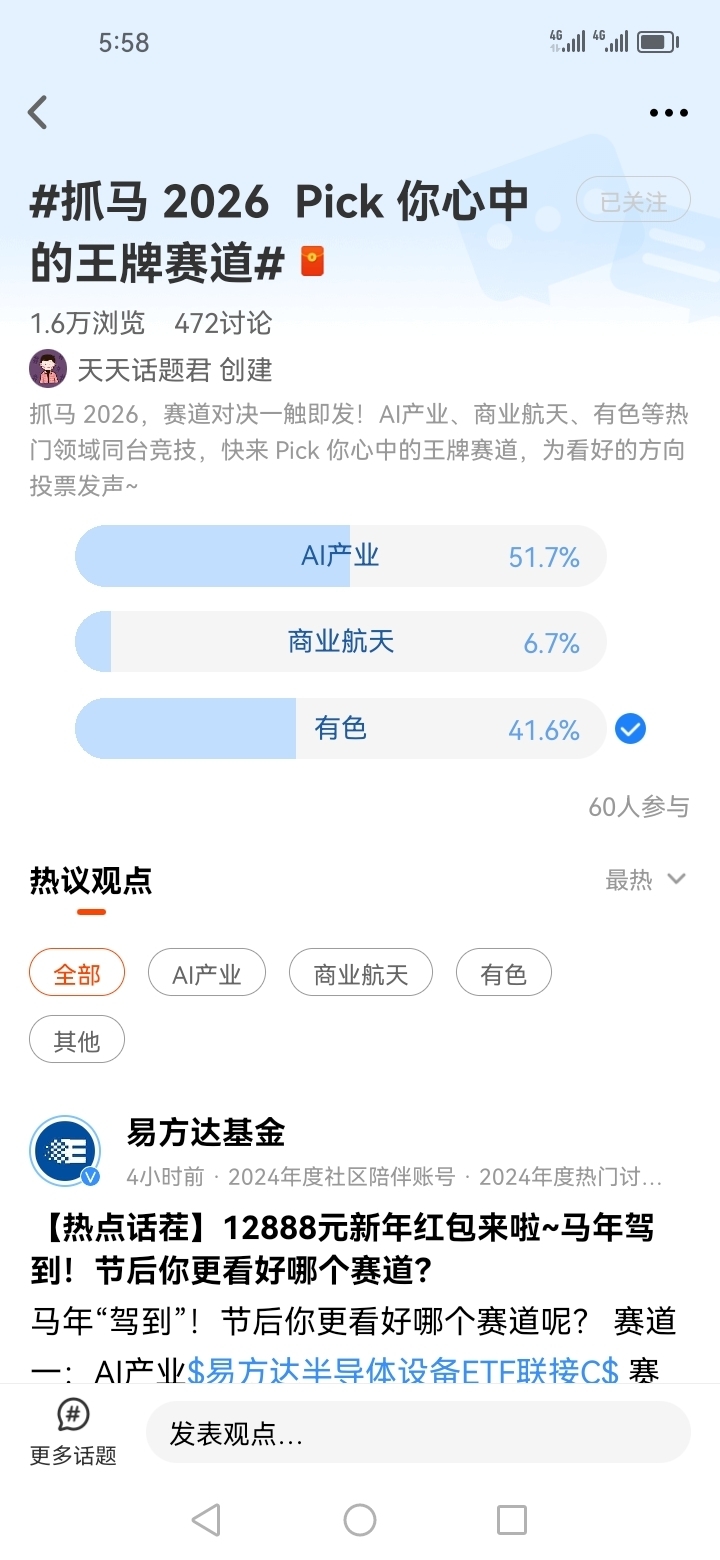Viewport: 720px width, 1560px height.
Task: Tap the back arrow icon
Action: (x=38, y=113)
